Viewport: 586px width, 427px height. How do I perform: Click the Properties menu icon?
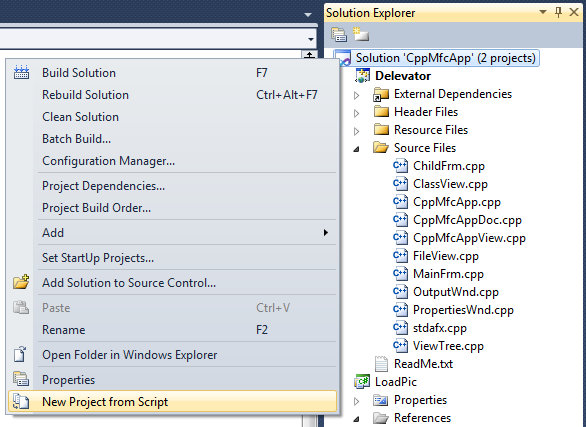coord(21,379)
